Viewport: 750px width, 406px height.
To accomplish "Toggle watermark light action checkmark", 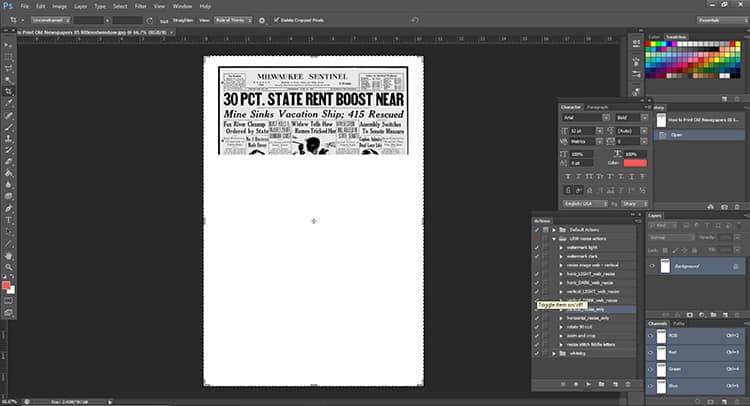I will tap(537, 247).
